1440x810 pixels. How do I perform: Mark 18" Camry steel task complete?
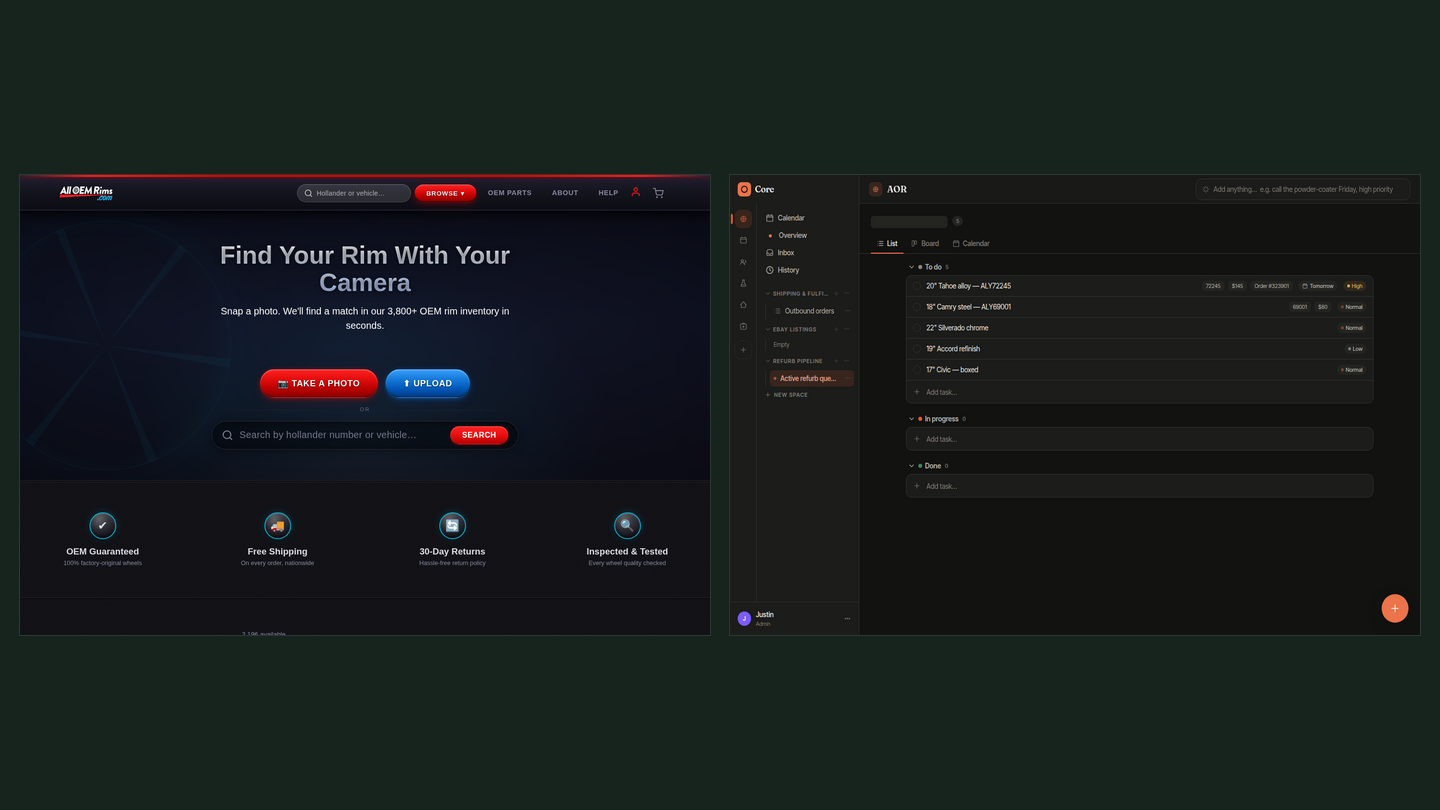916,307
